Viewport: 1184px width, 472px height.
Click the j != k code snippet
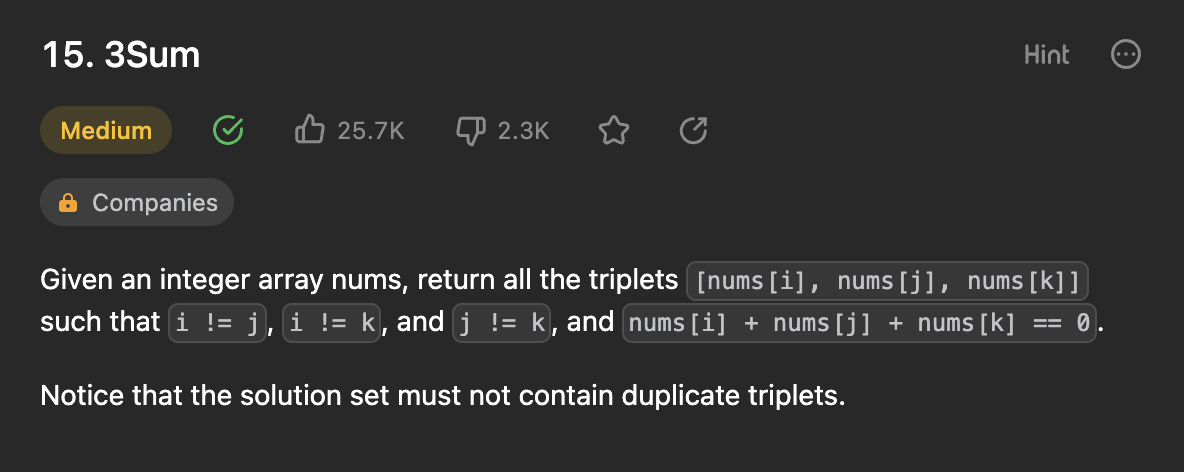[x=501, y=322]
